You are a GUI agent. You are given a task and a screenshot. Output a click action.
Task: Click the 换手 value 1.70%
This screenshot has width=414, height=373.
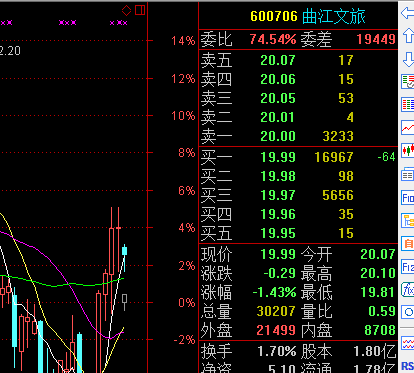point(277,351)
